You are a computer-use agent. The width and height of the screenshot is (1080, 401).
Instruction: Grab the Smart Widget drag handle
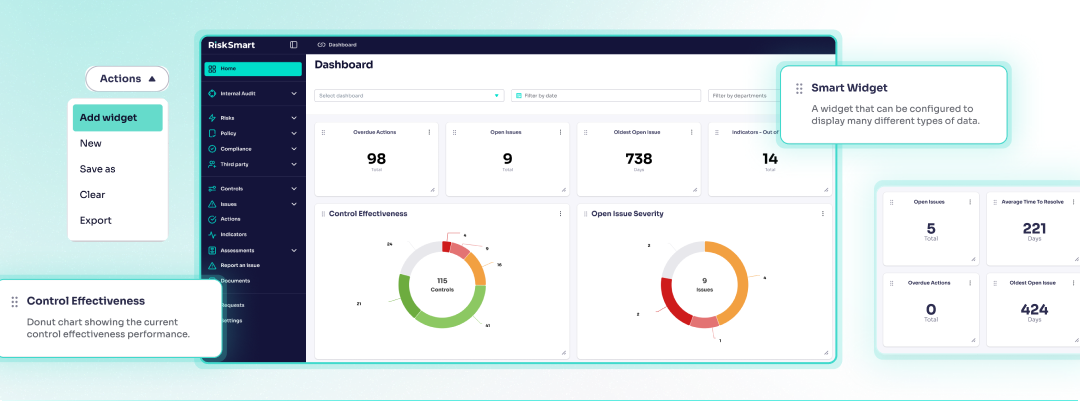point(799,88)
